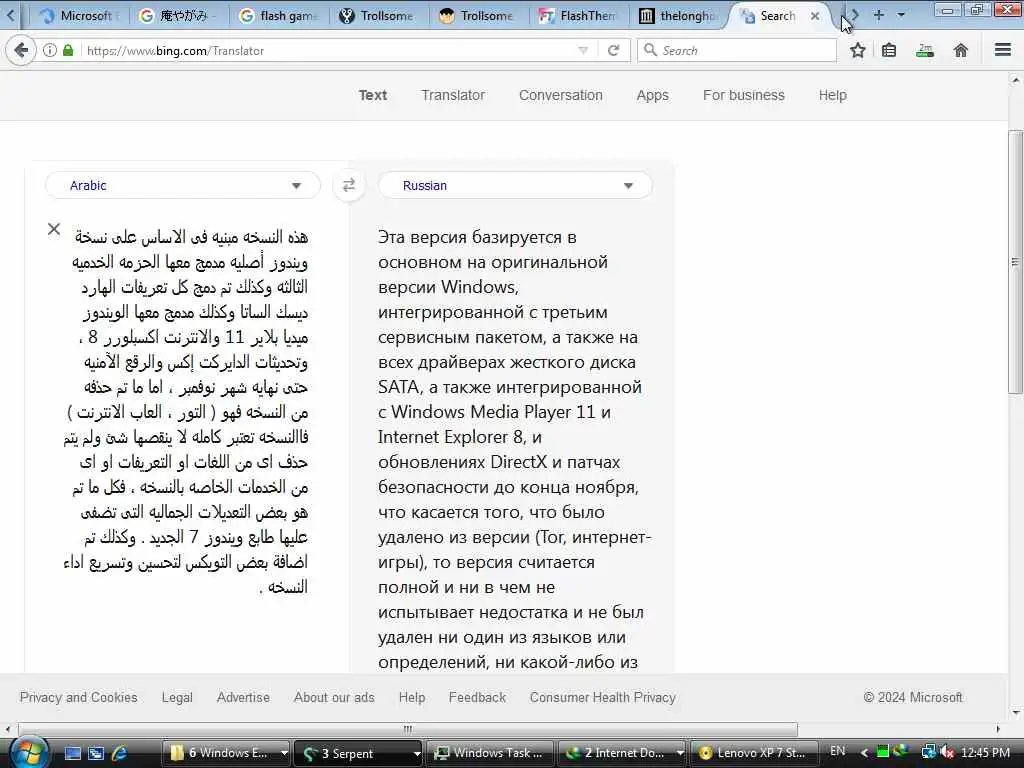Expand the Arabic source language dropdown
The image size is (1024, 768).
[183, 185]
